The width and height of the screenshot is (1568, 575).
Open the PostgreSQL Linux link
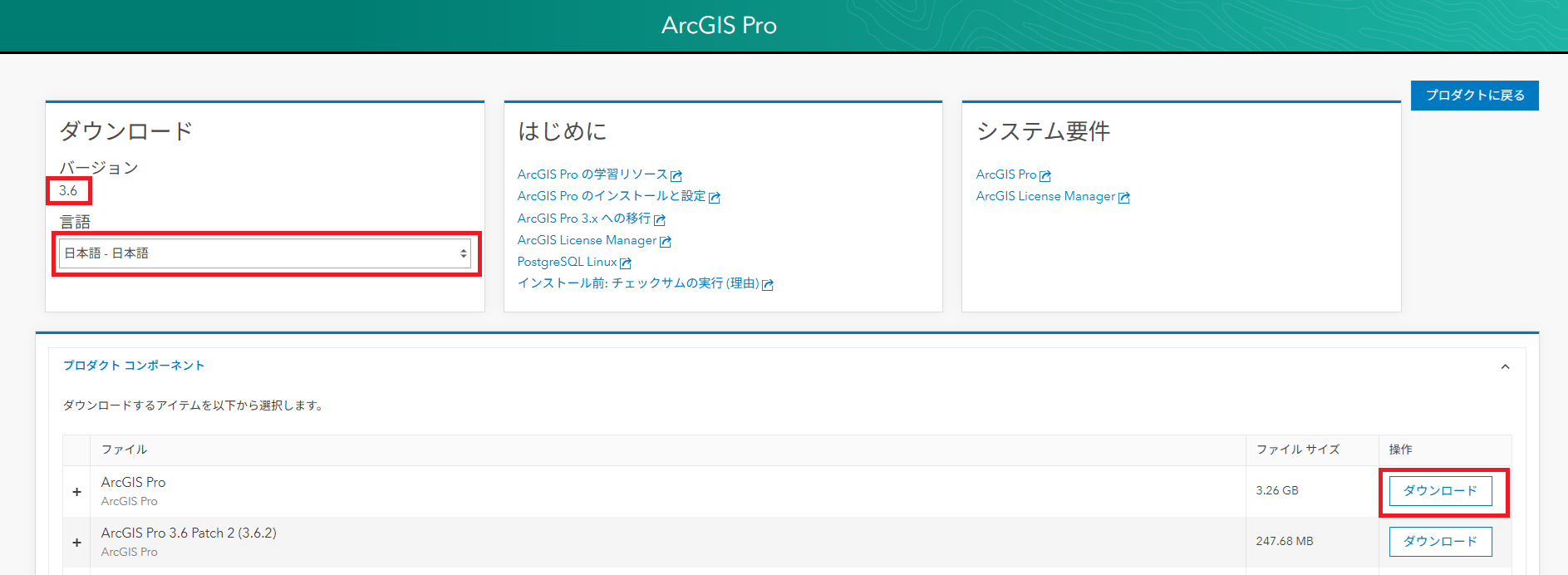[x=567, y=262]
